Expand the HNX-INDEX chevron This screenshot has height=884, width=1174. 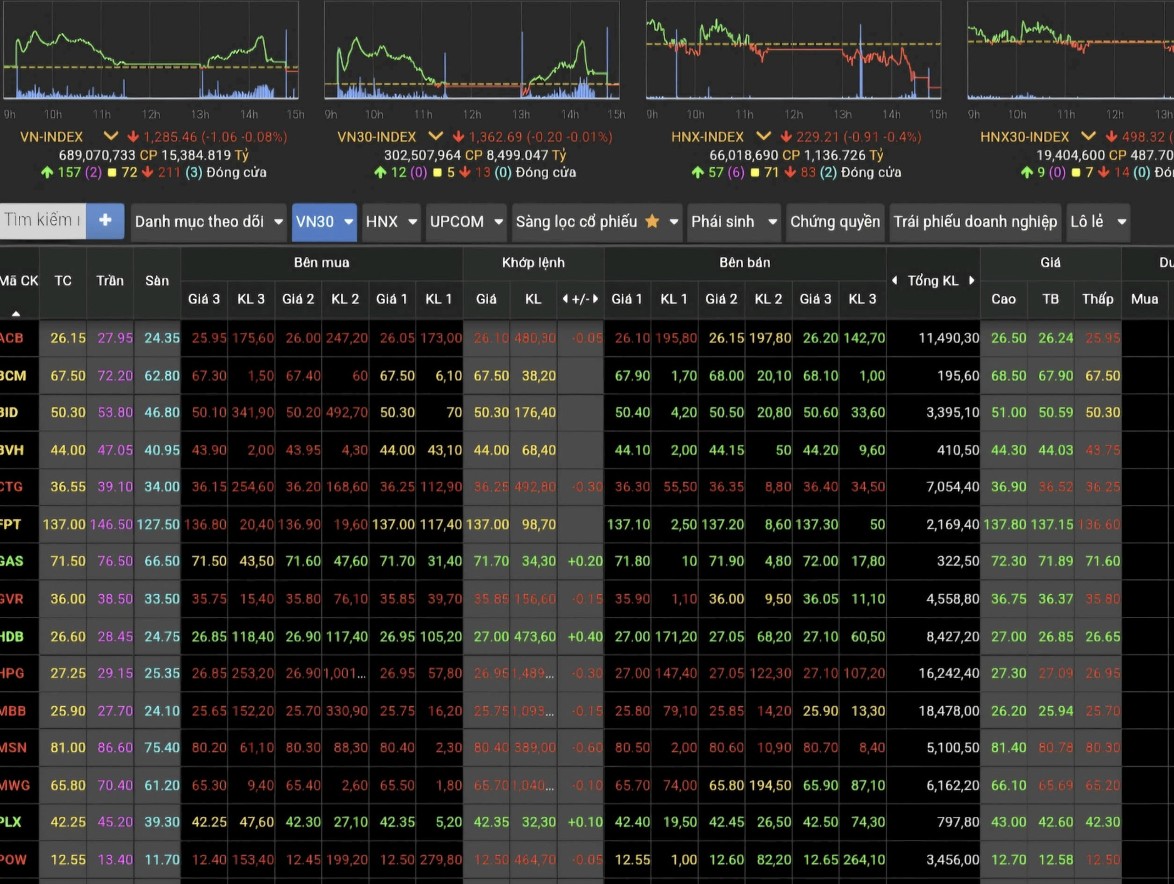(x=763, y=136)
